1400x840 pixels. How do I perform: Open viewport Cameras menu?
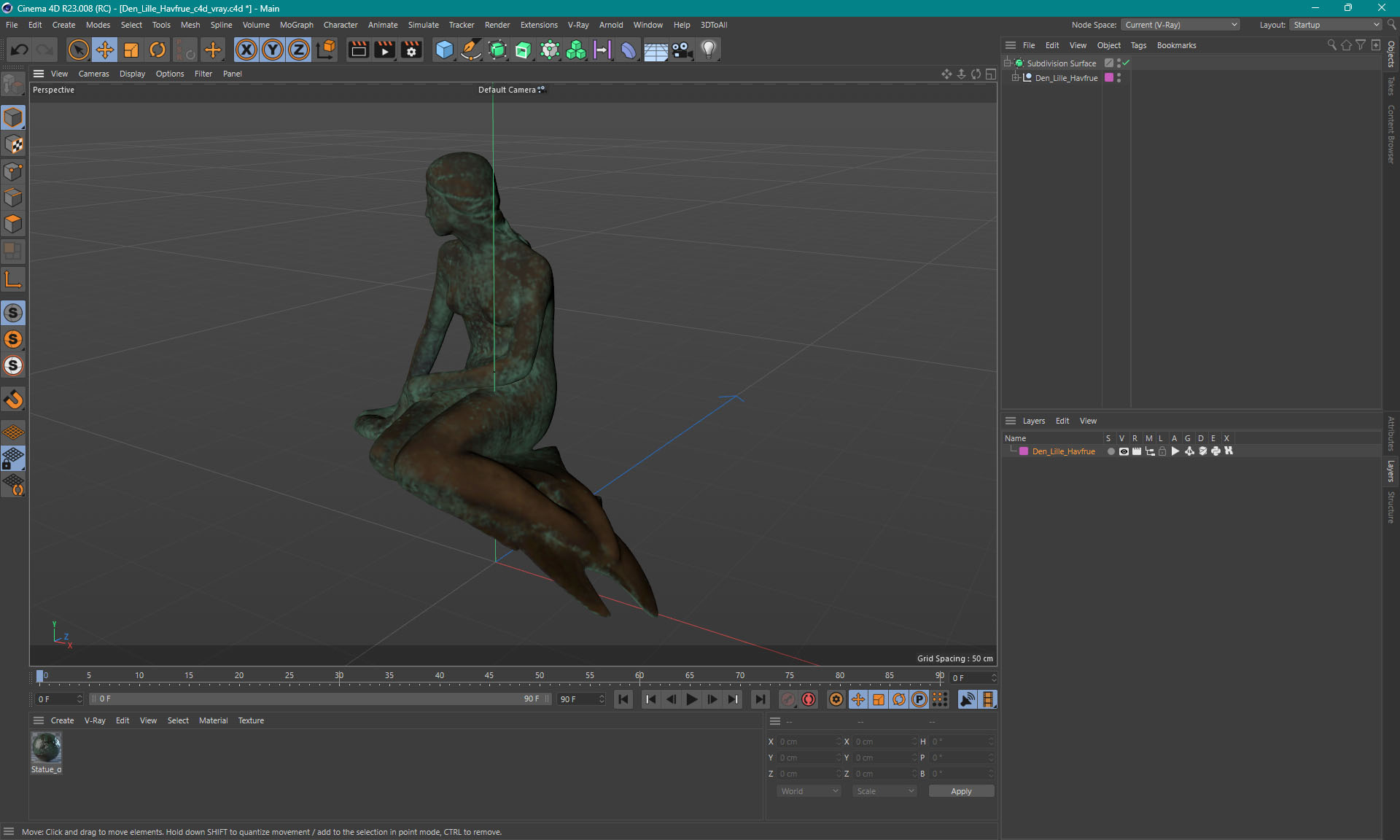tap(93, 74)
